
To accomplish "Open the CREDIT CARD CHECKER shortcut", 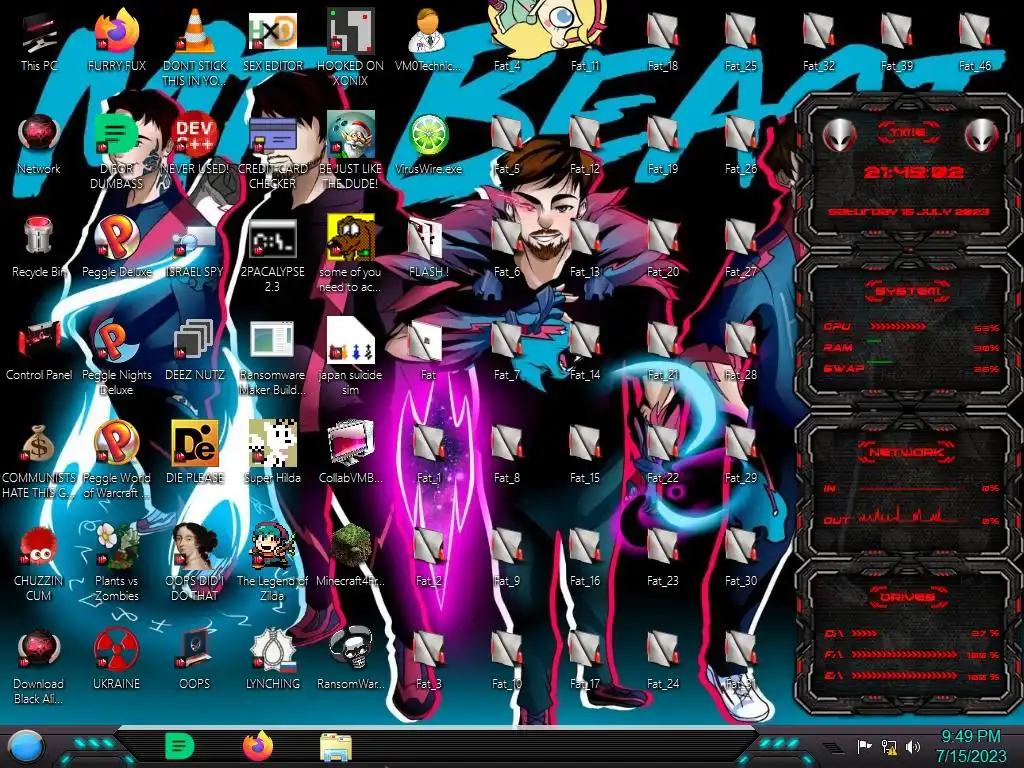I will click(273, 151).
